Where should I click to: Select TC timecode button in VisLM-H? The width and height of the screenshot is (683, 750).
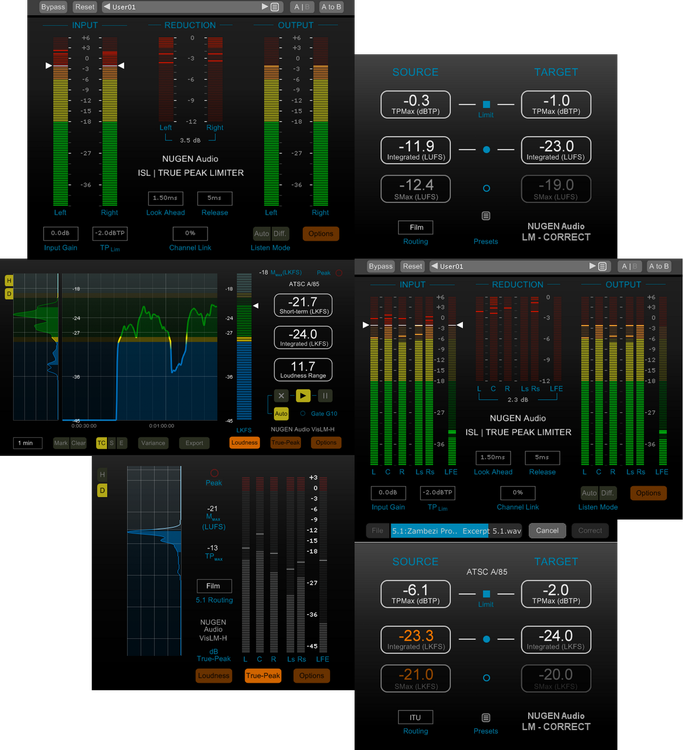pyautogui.click(x=101, y=443)
